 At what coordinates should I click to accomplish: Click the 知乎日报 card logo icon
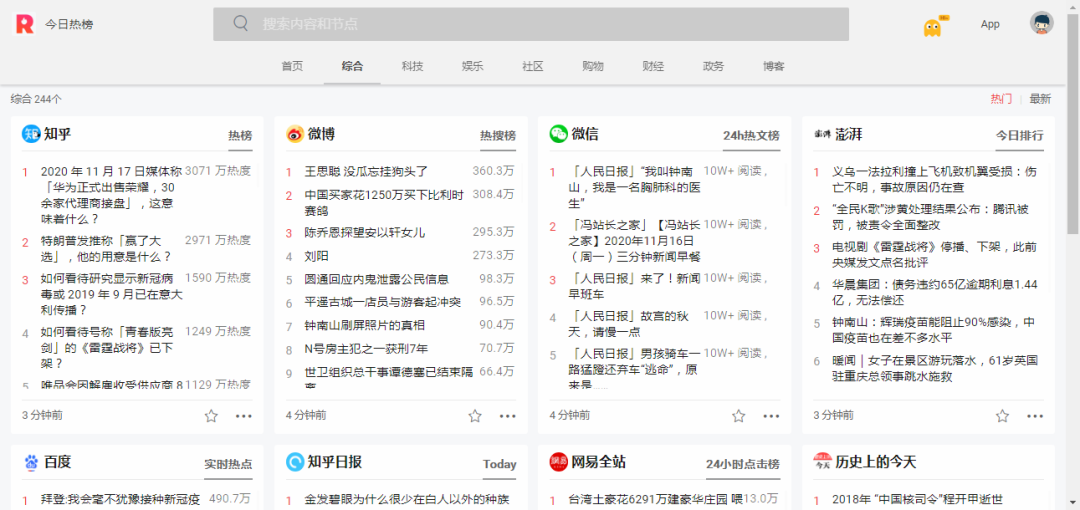[x=295, y=462]
